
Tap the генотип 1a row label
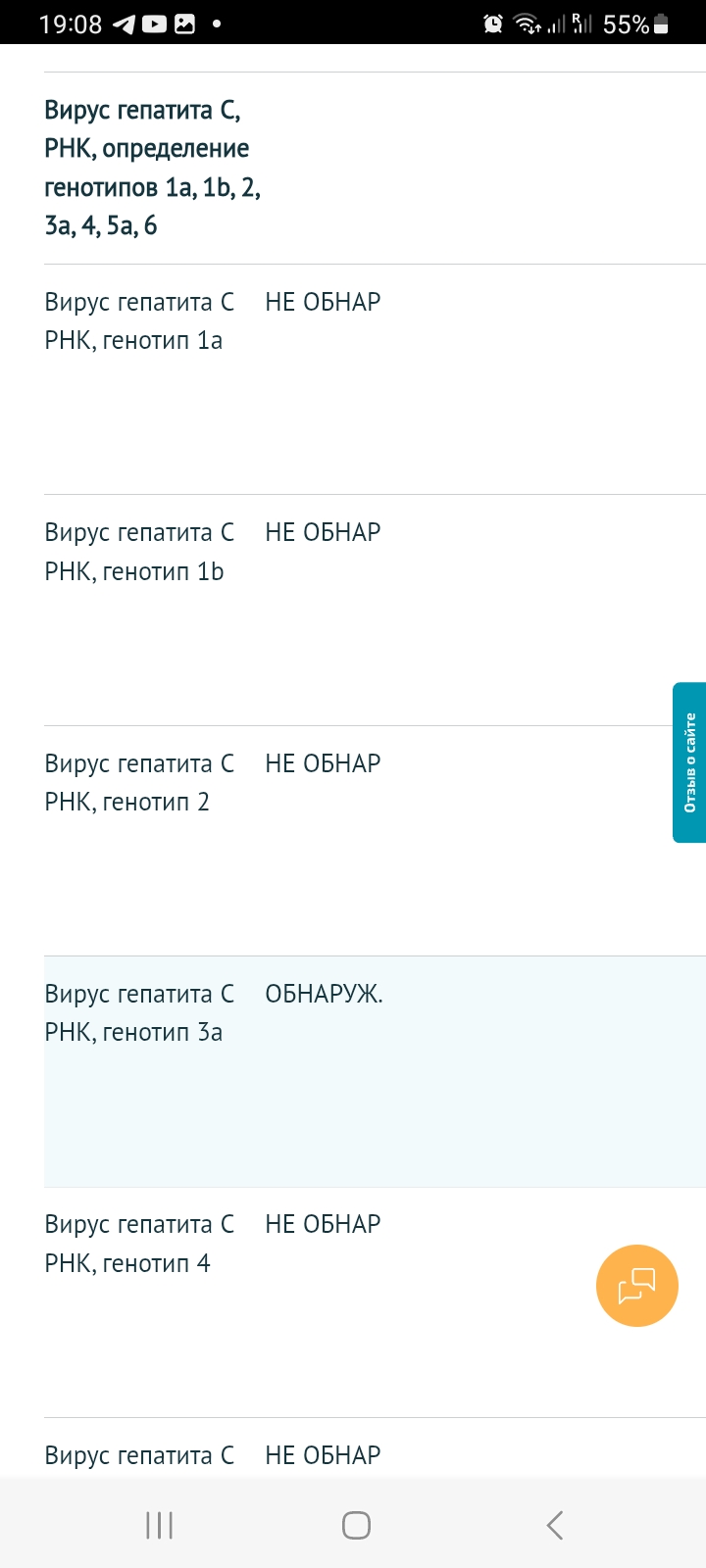139,321
